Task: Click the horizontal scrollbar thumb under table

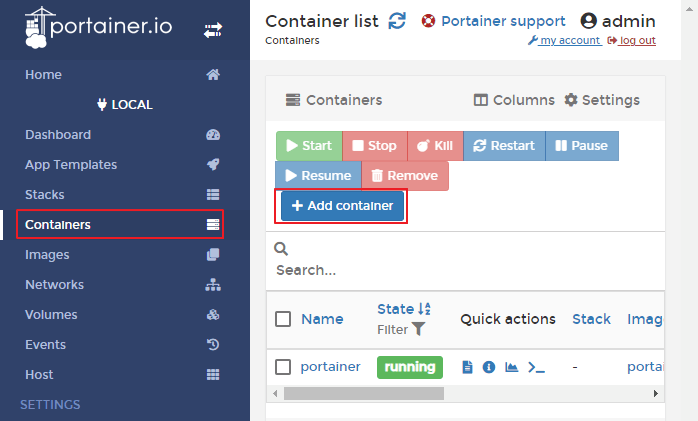Action: 364,393
